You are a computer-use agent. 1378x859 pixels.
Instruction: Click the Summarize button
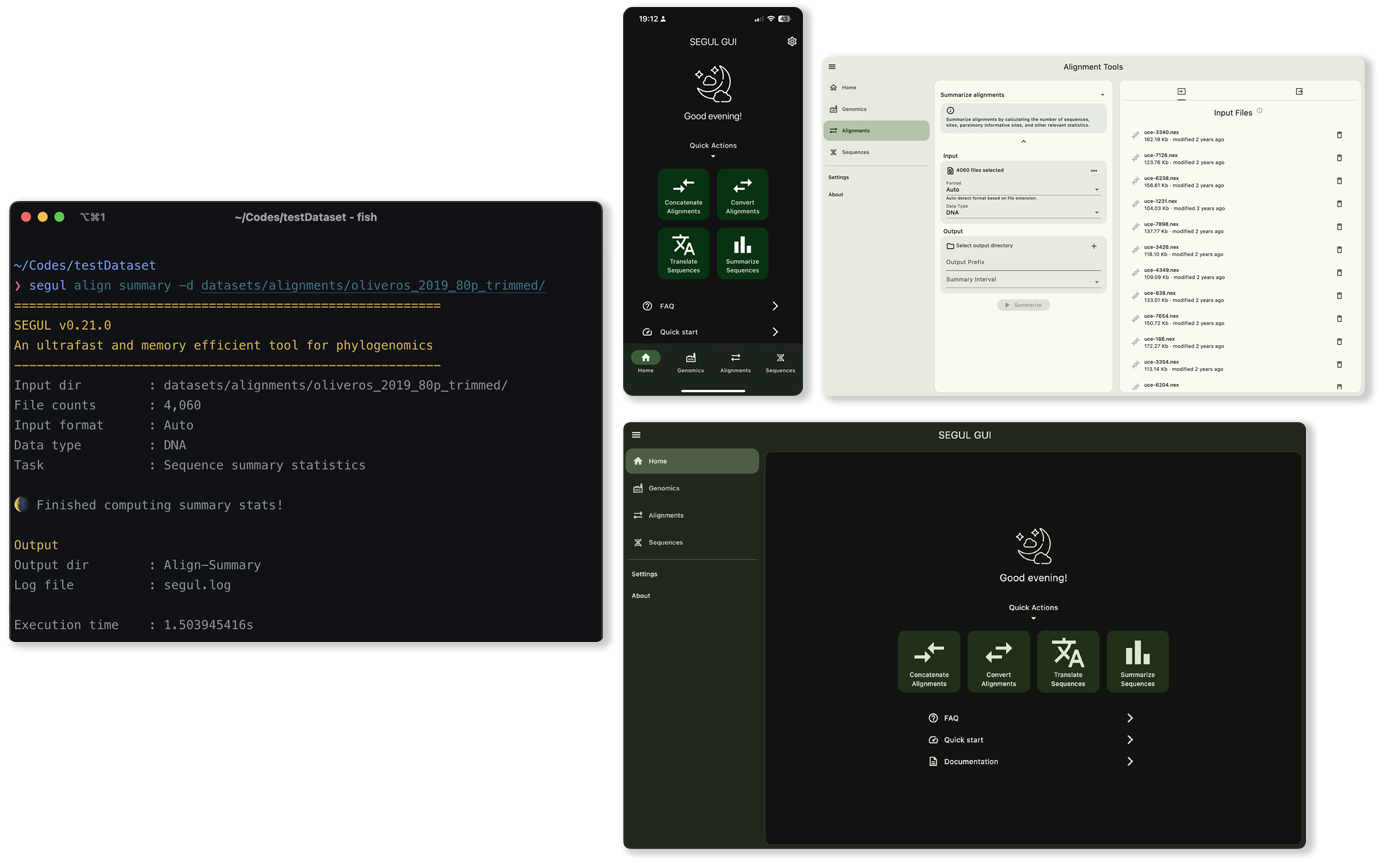(x=1023, y=305)
